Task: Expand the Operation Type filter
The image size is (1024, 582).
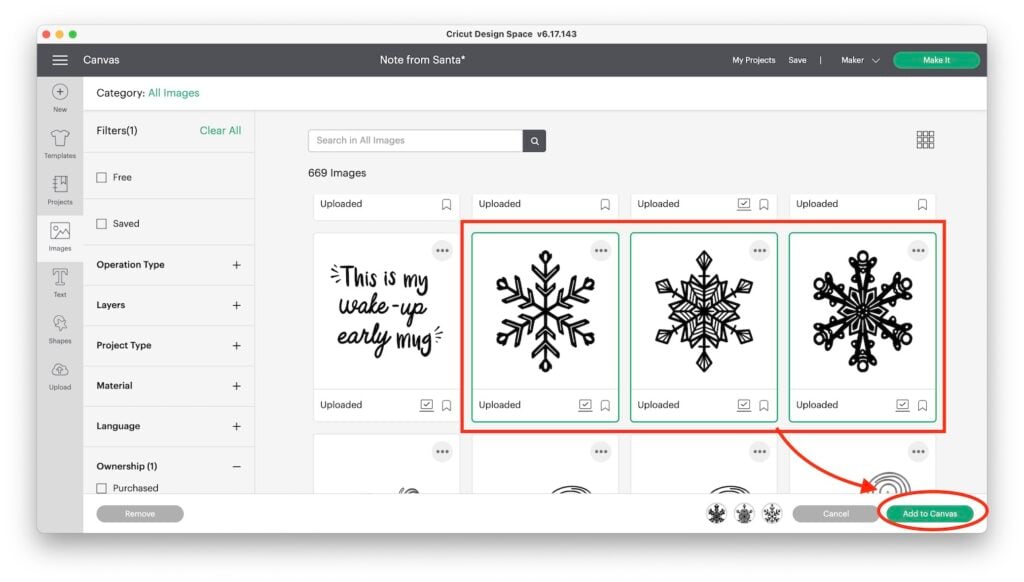Action: (x=236, y=265)
